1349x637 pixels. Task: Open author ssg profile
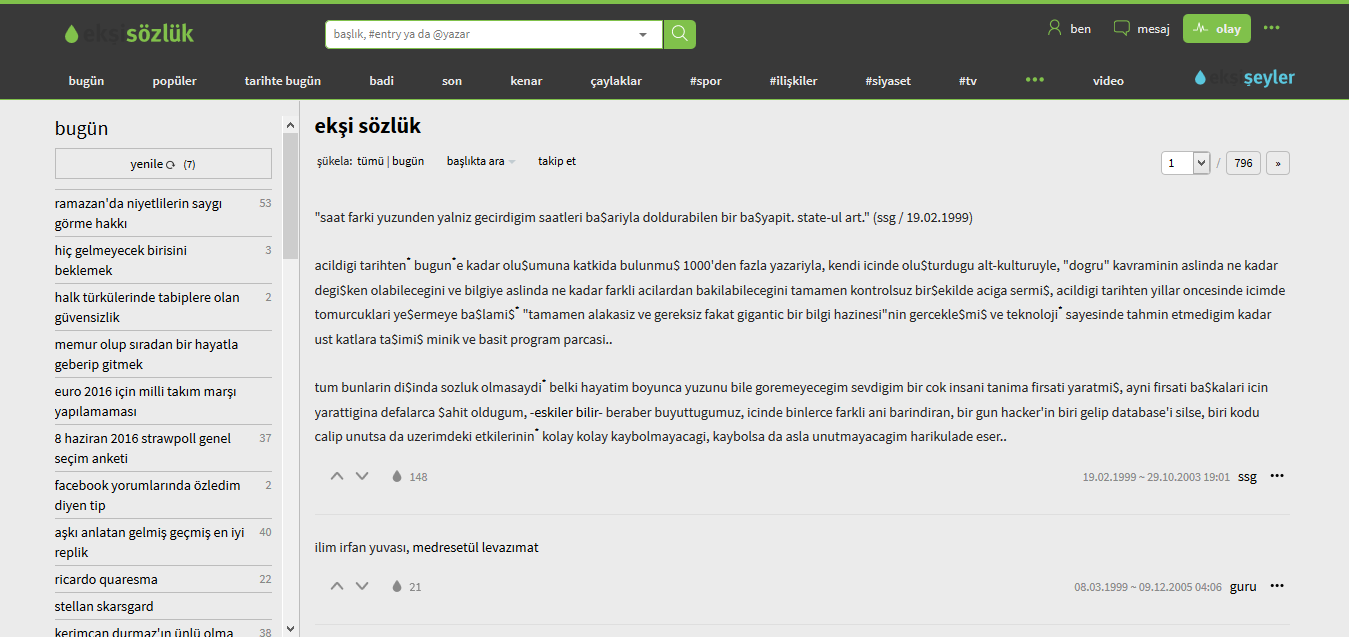click(x=1247, y=477)
